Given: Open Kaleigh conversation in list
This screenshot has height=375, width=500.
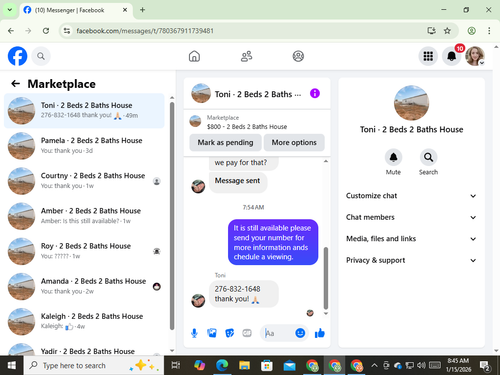Looking at the screenshot, I should pyautogui.click(x=84, y=322).
